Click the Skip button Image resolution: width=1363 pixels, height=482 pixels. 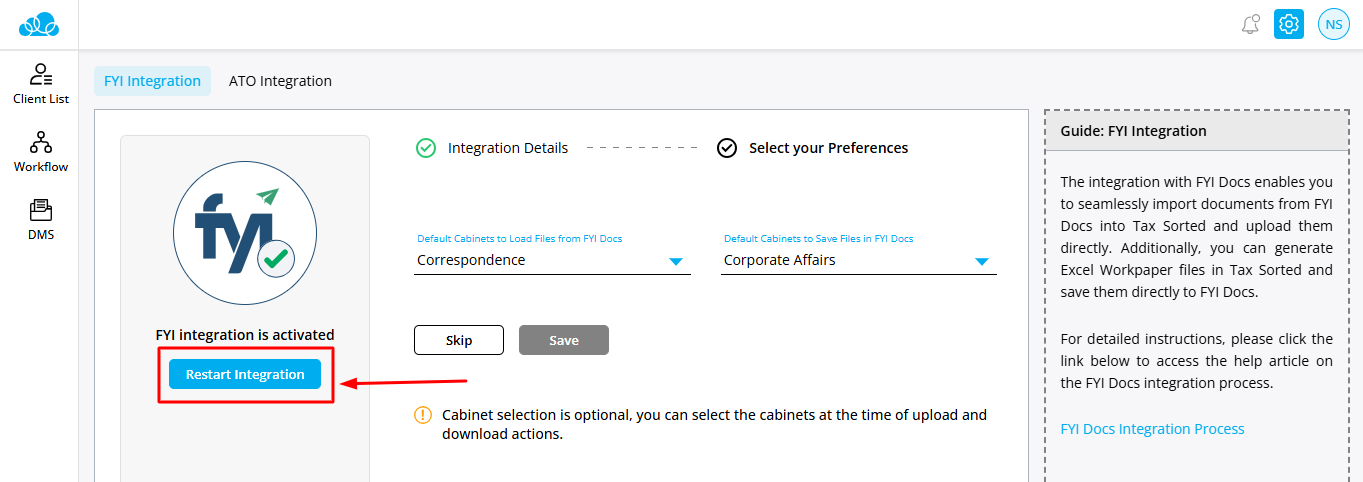click(459, 340)
